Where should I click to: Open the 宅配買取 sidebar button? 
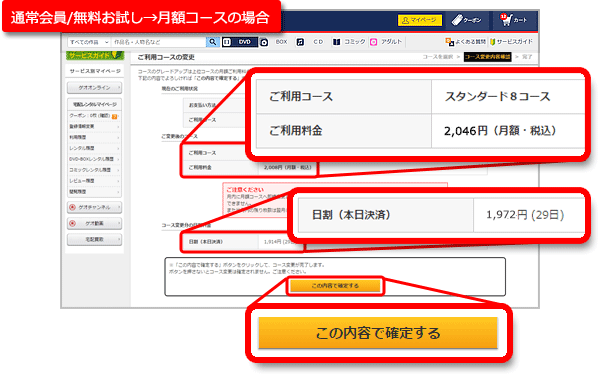coord(95,240)
